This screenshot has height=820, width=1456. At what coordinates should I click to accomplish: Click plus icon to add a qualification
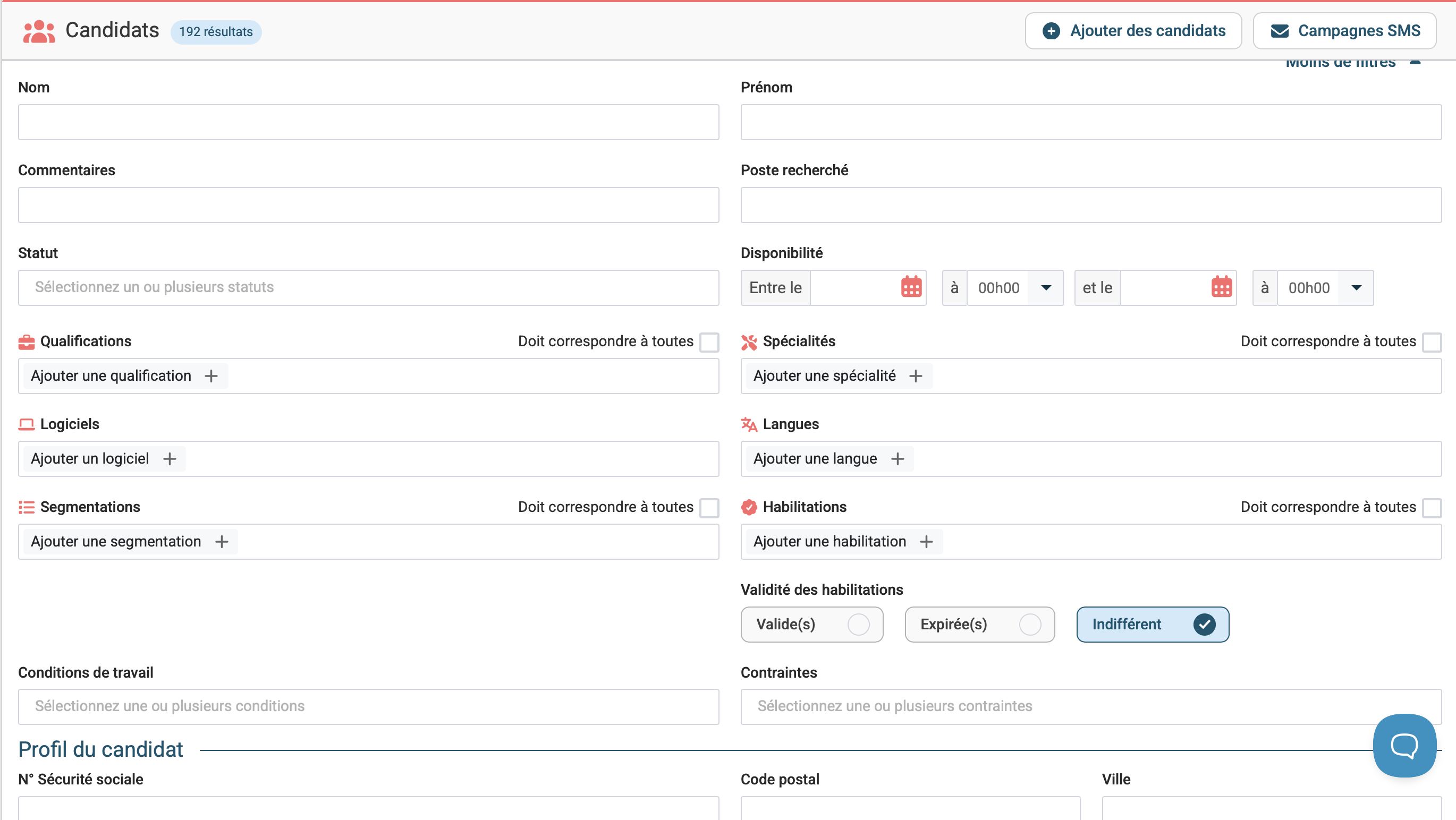tap(211, 376)
